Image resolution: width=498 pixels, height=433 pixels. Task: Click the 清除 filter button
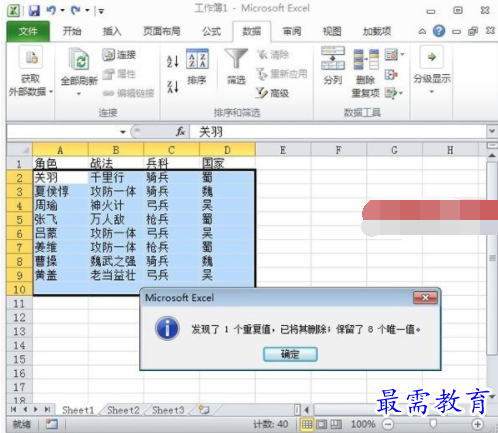[x=273, y=55]
